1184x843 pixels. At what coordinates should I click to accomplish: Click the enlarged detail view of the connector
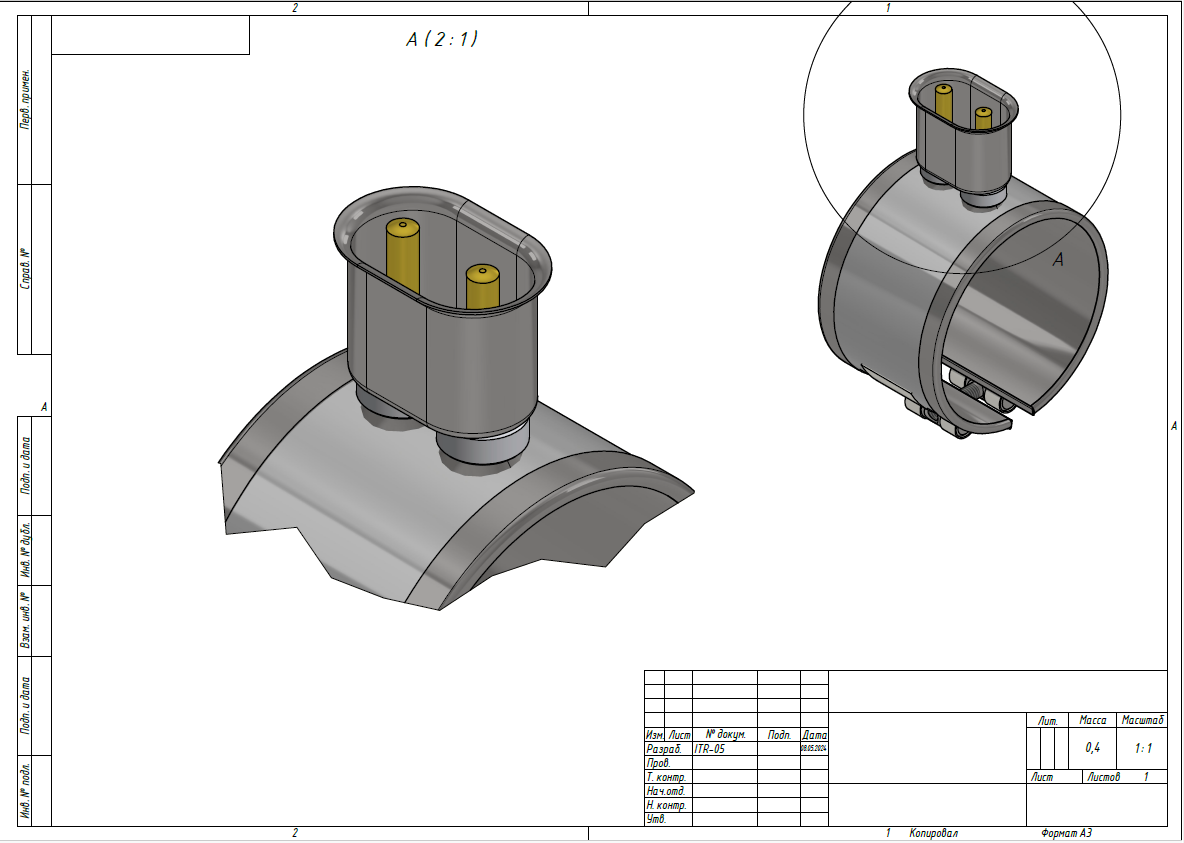tap(455, 398)
